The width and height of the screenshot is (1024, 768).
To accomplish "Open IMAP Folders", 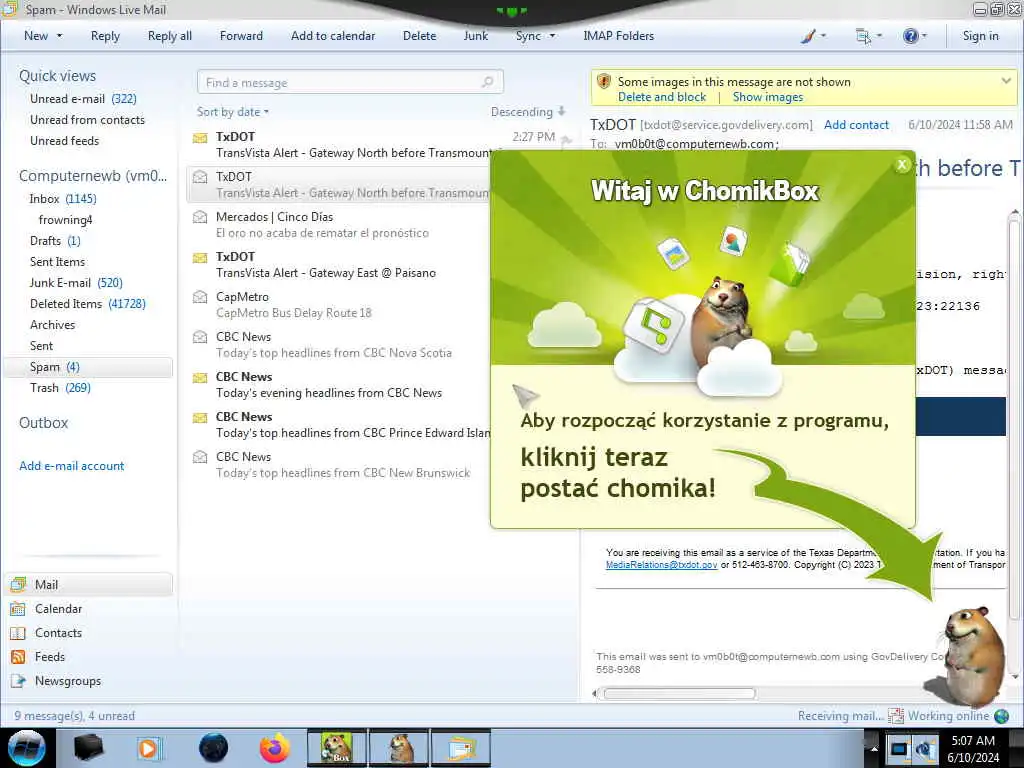I will (x=618, y=36).
